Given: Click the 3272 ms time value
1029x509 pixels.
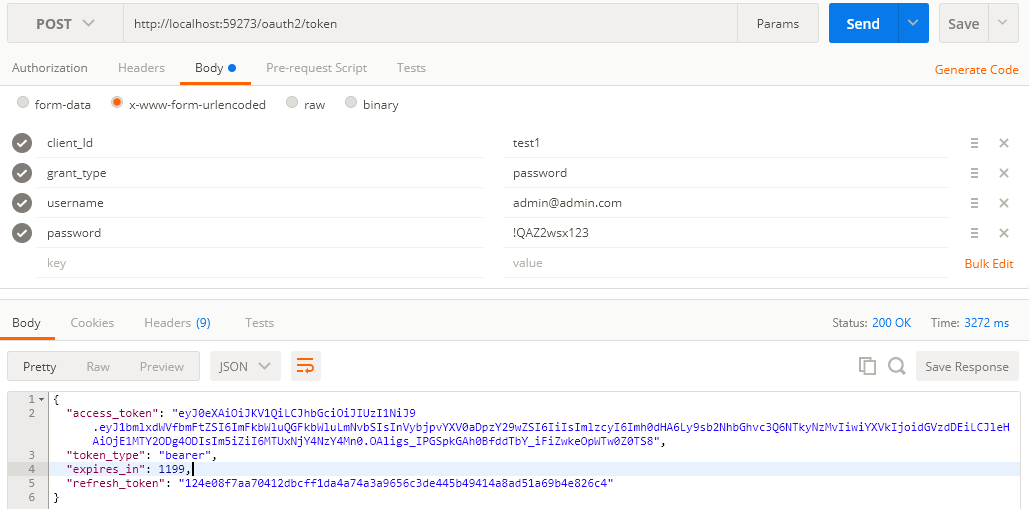Looking at the screenshot, I should pos(986,323).
